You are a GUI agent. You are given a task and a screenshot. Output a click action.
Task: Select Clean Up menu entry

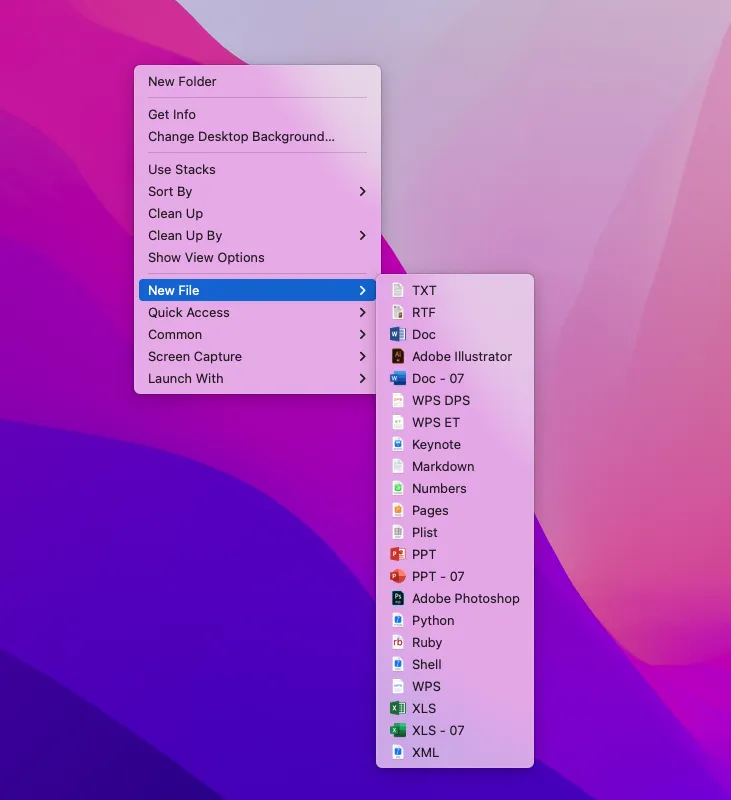point(257,213)
